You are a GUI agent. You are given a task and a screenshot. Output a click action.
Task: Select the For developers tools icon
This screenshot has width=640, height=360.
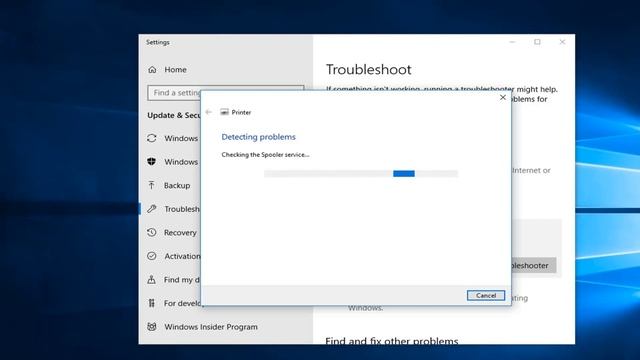(x=151, y=303)
